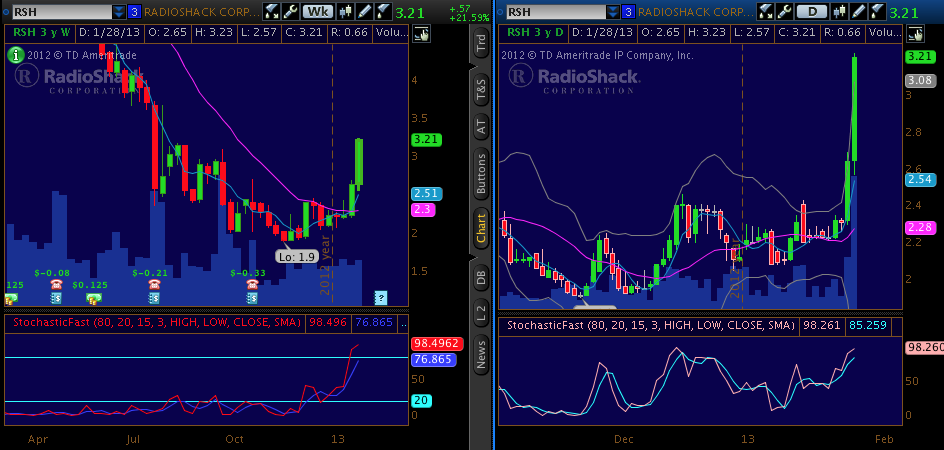Open the L 2 sidebar tab

coord(481,311)
